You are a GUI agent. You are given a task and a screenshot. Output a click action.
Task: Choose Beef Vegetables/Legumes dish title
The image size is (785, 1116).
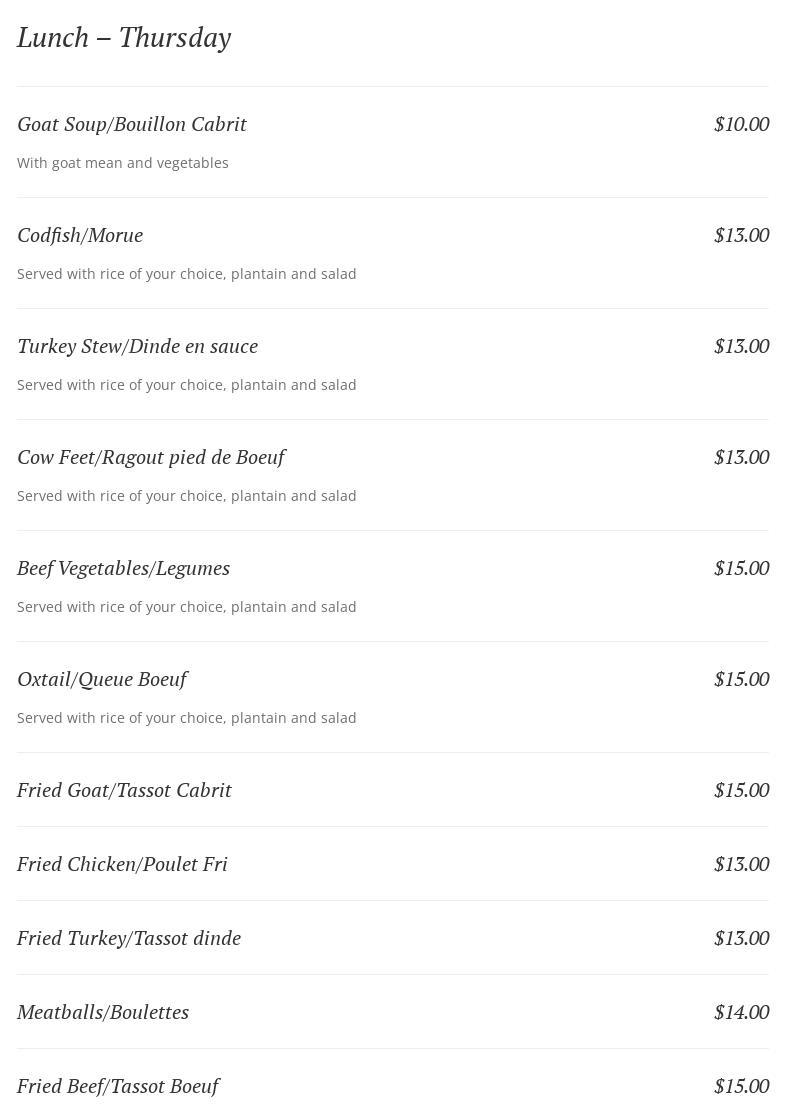pyautogui.click(x=123, y=568)
